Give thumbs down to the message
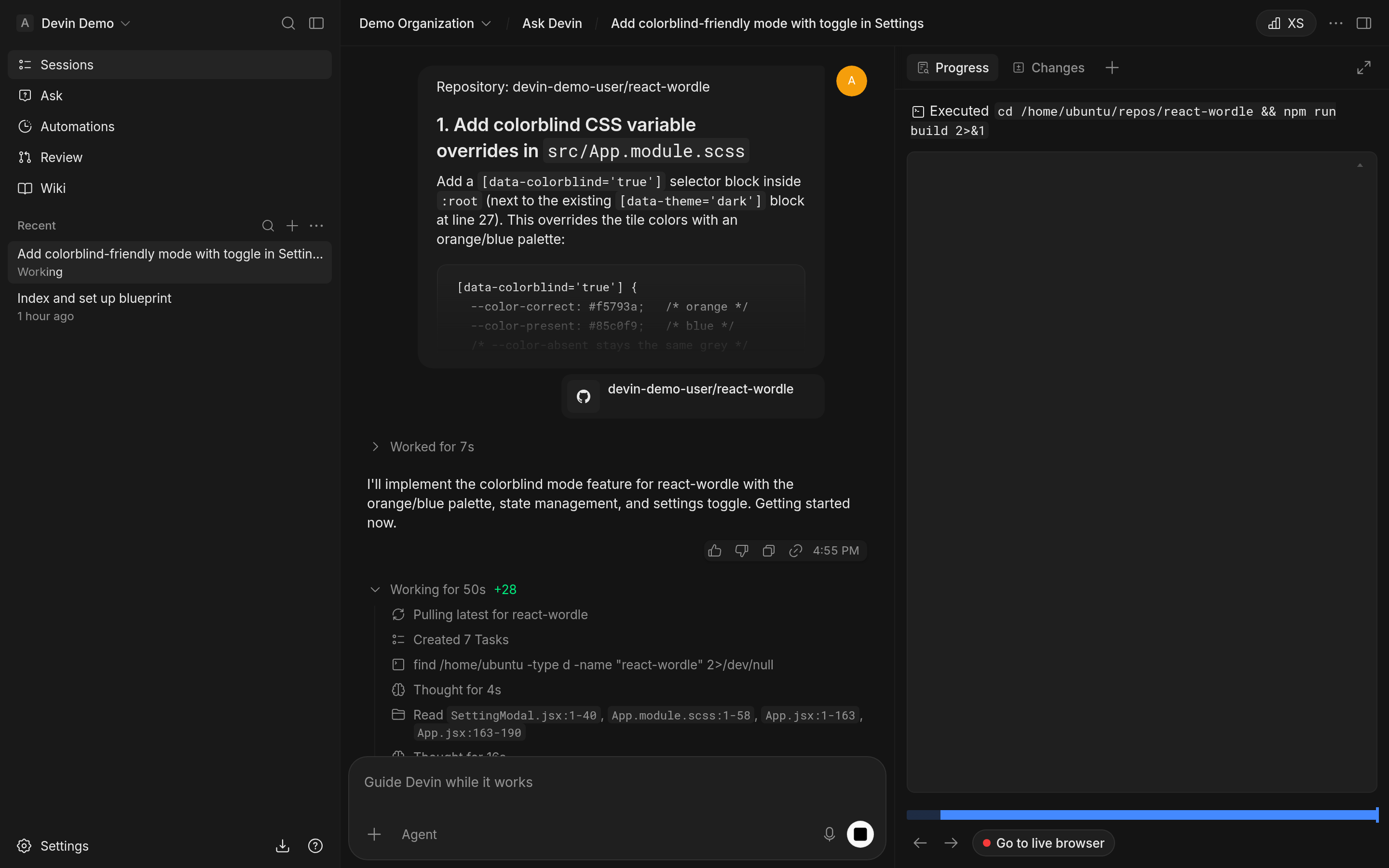This screenshot has height=868, width=1389. [742, 551]
